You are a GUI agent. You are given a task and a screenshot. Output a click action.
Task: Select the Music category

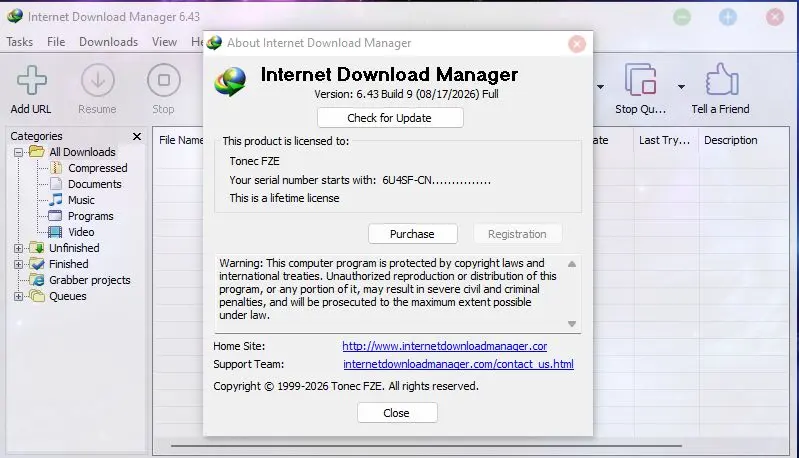81,200
